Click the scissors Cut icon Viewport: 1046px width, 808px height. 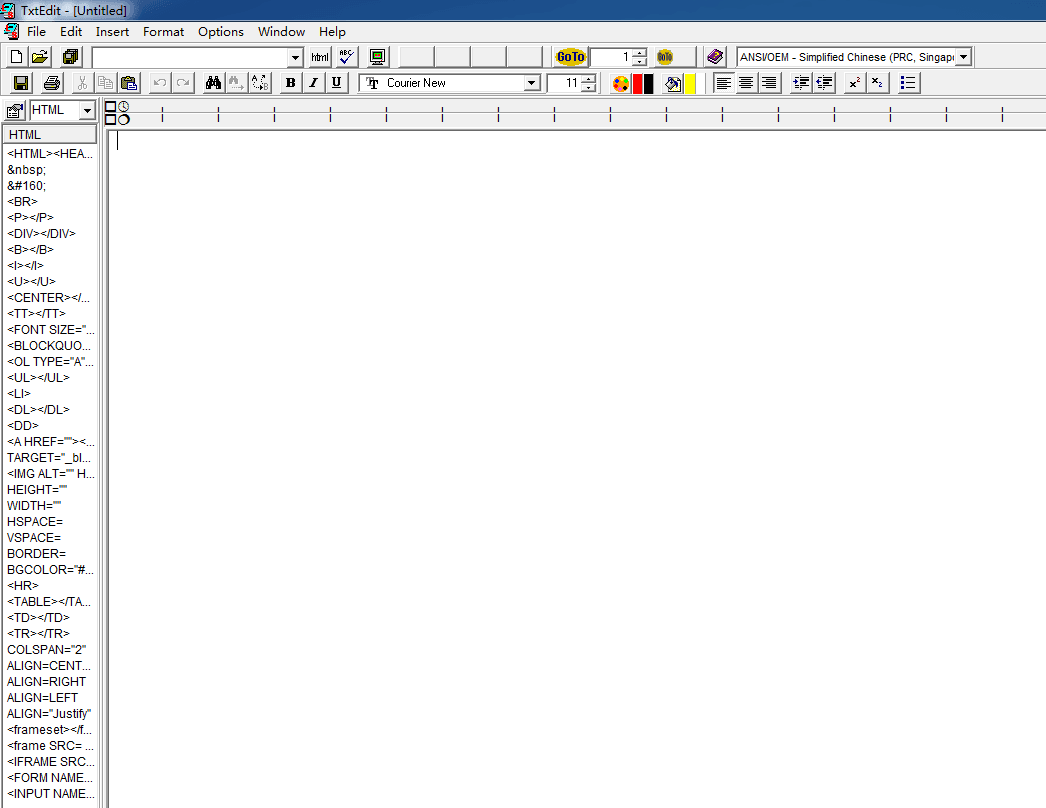(x=82, y=83)
